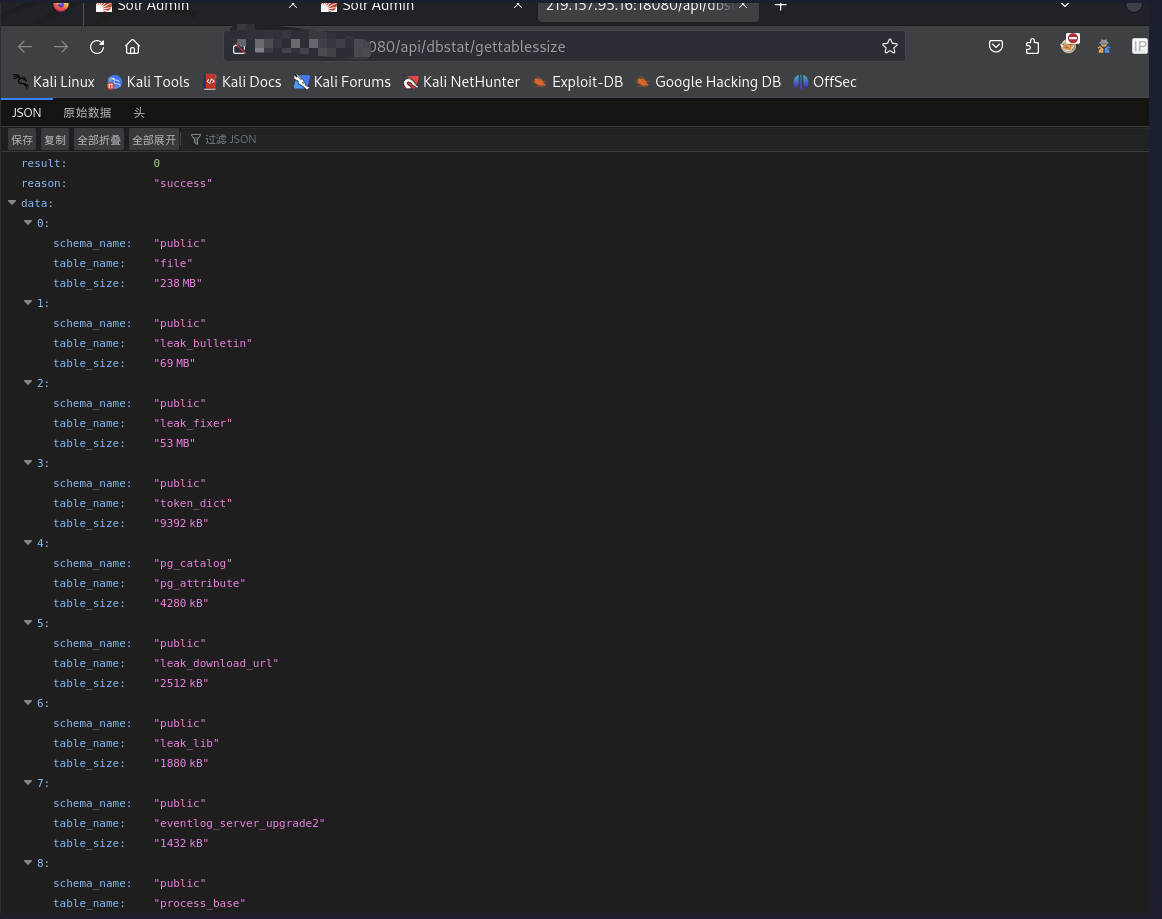Collapse data item 4
1162x919 pixels.
28,543
